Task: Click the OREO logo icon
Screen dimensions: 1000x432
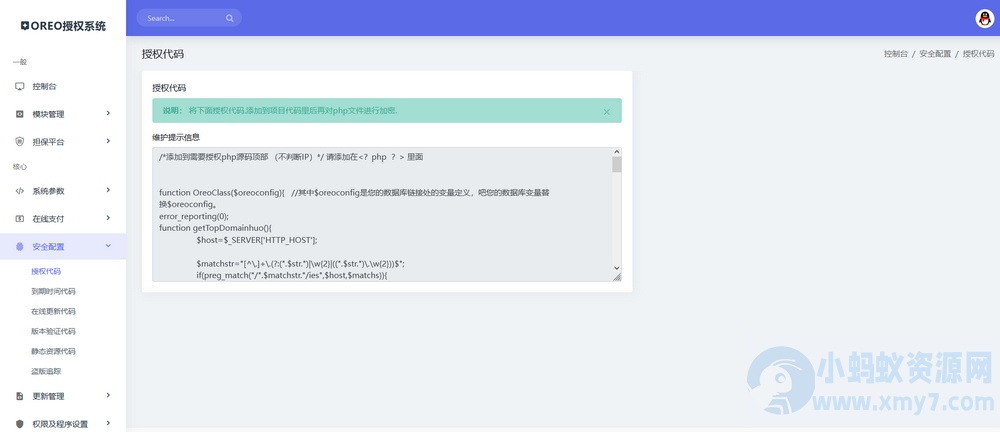Action: tap(25, 26)
